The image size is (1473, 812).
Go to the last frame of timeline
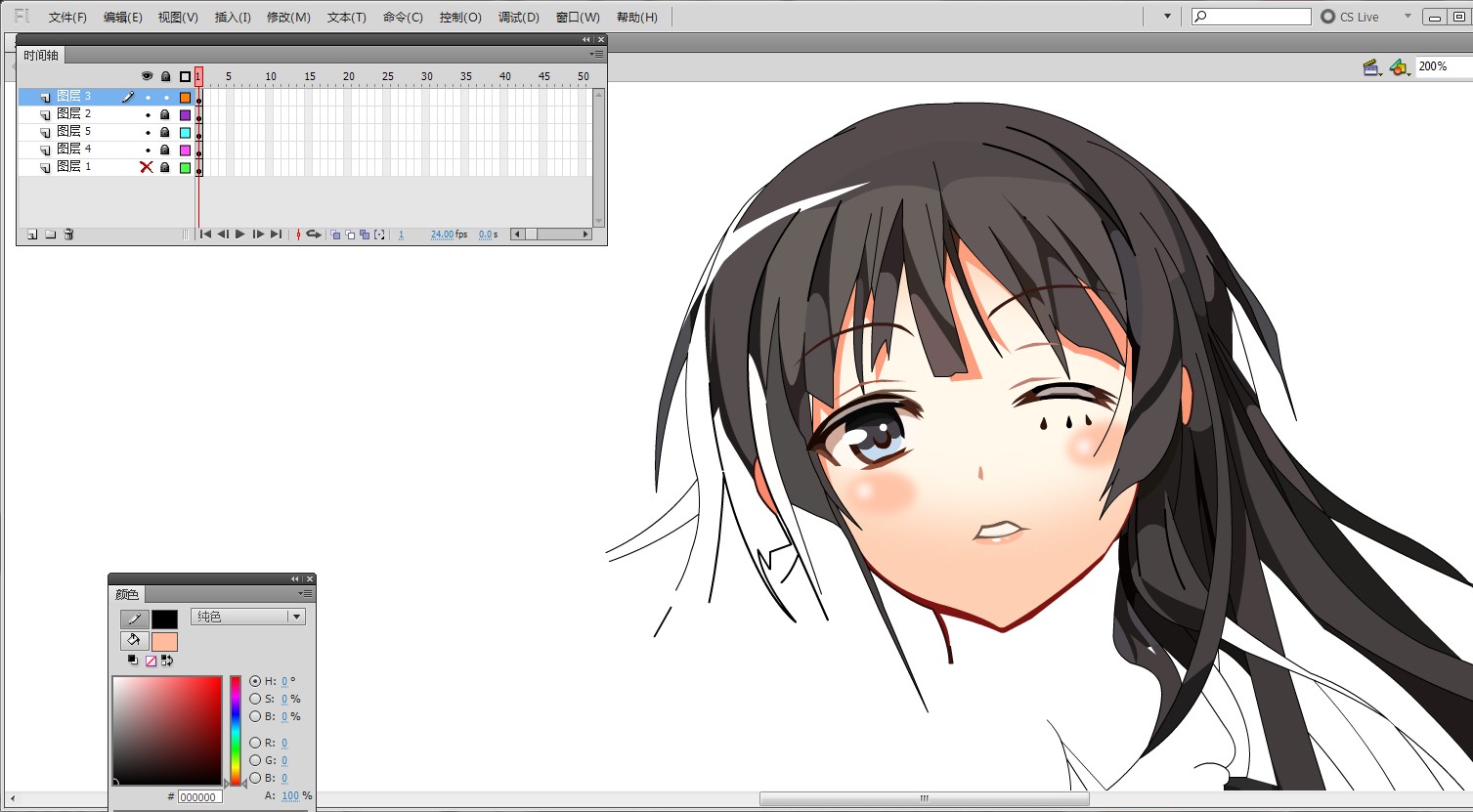[276, 235]
